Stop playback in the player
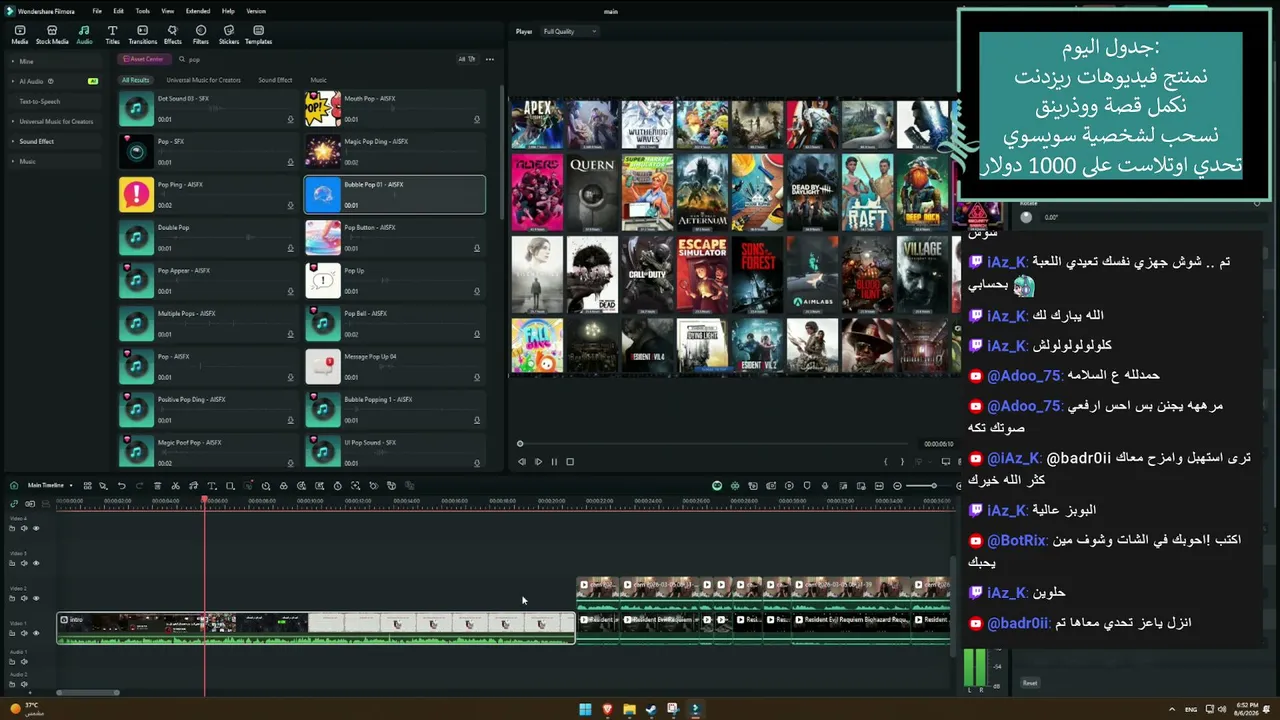This screenshot has width=1280, height=720. [x=570, y=462]
